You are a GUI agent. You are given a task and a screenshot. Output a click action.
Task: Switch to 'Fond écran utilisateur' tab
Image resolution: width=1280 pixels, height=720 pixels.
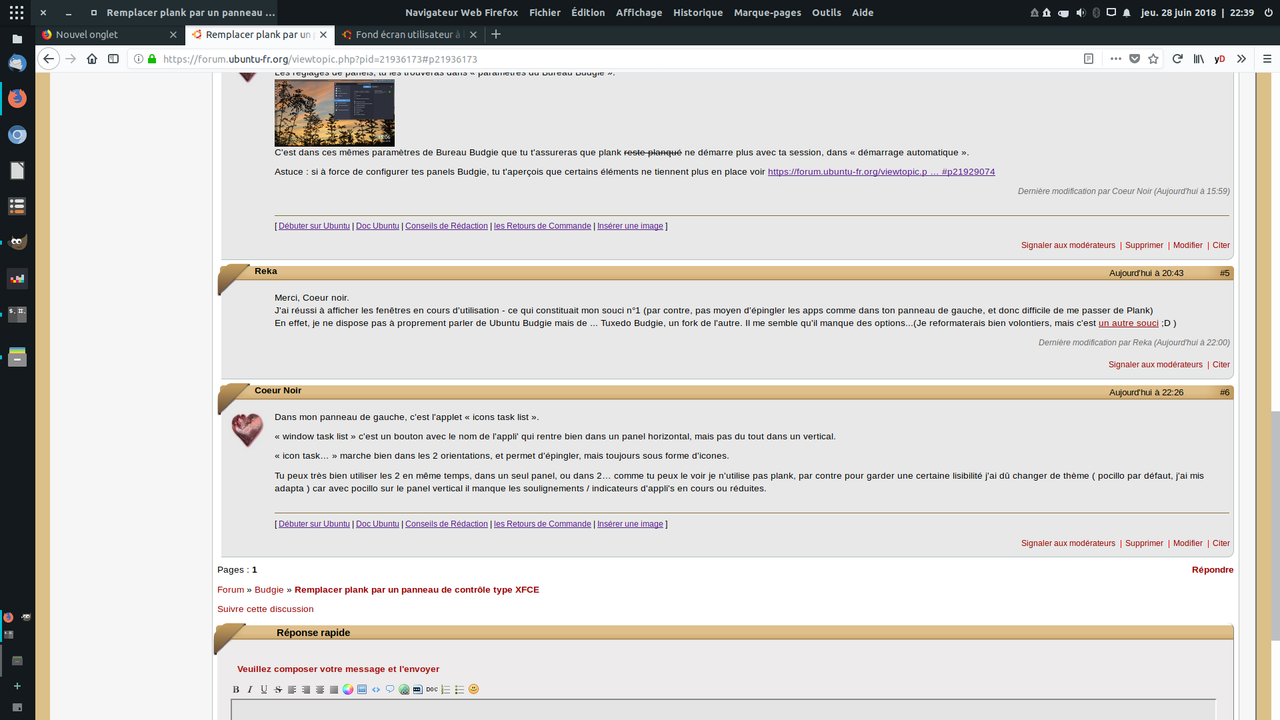[410, 34]
